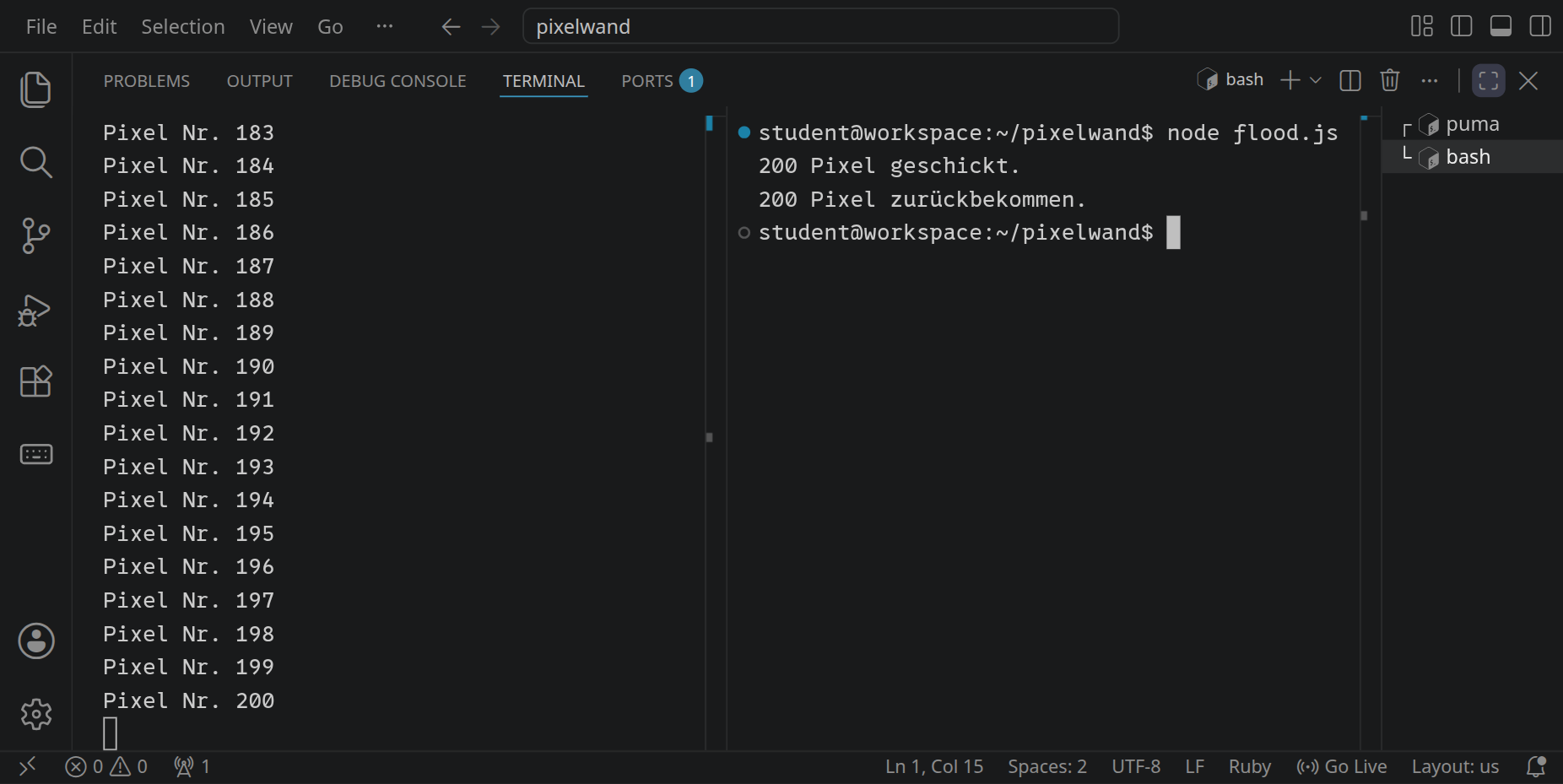Click the pixelwand command center search

click(x=821, y=26)
